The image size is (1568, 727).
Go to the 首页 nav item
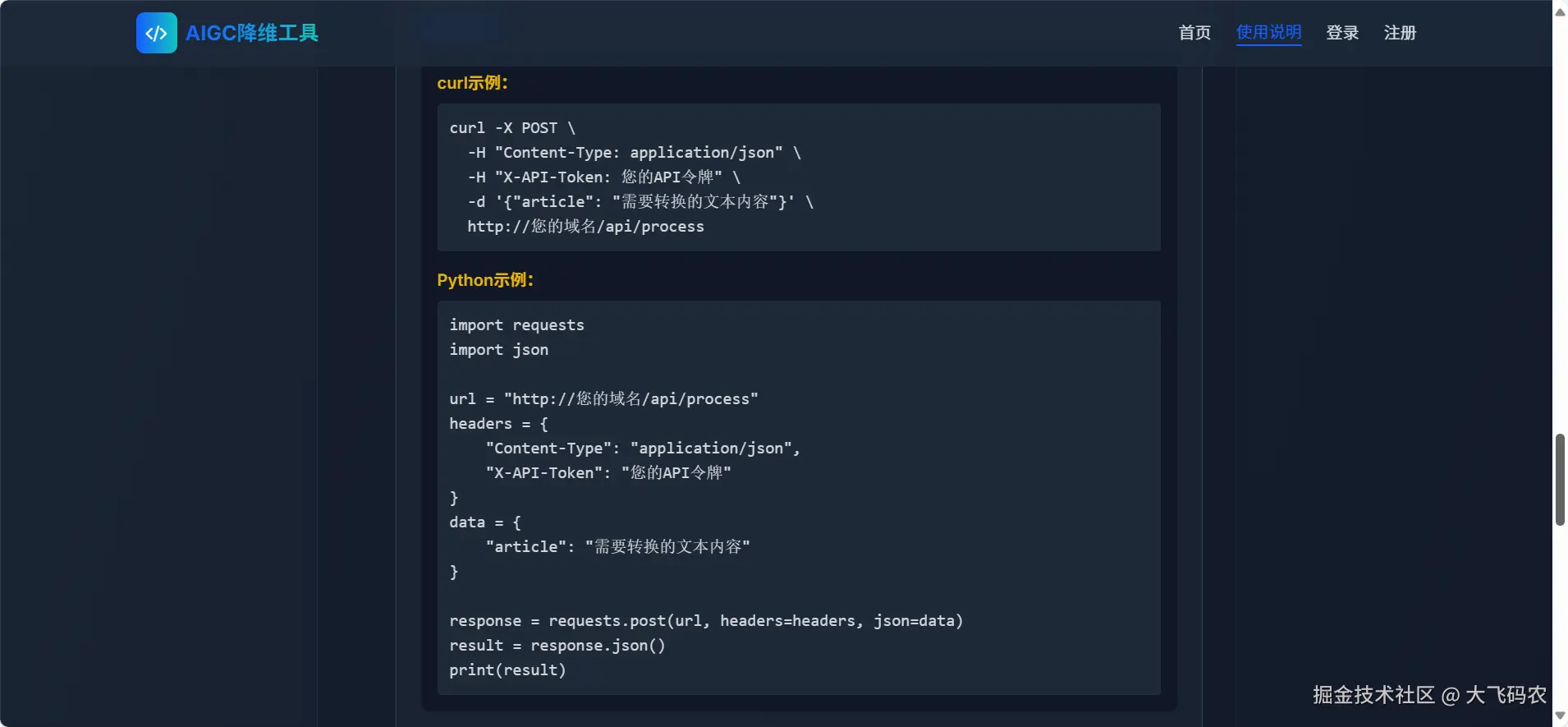click(x=1194, y=33)
